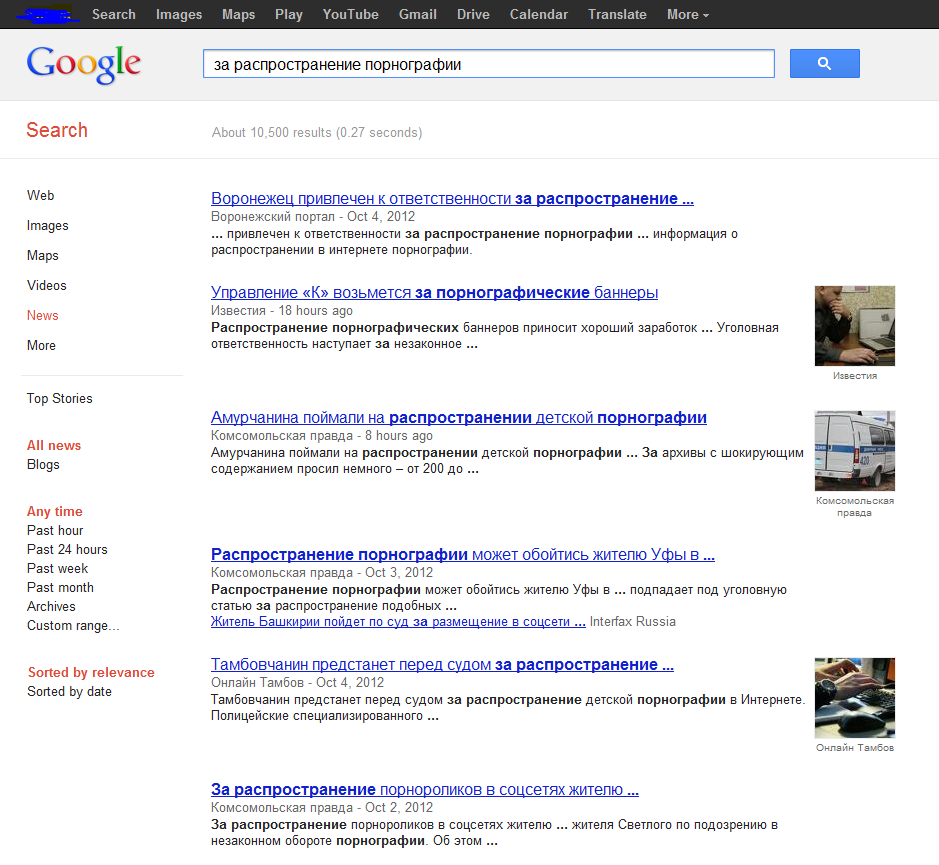Open the More dropdown in top bar
Viewport: 939px width, 865px height.
click(687, 14)
